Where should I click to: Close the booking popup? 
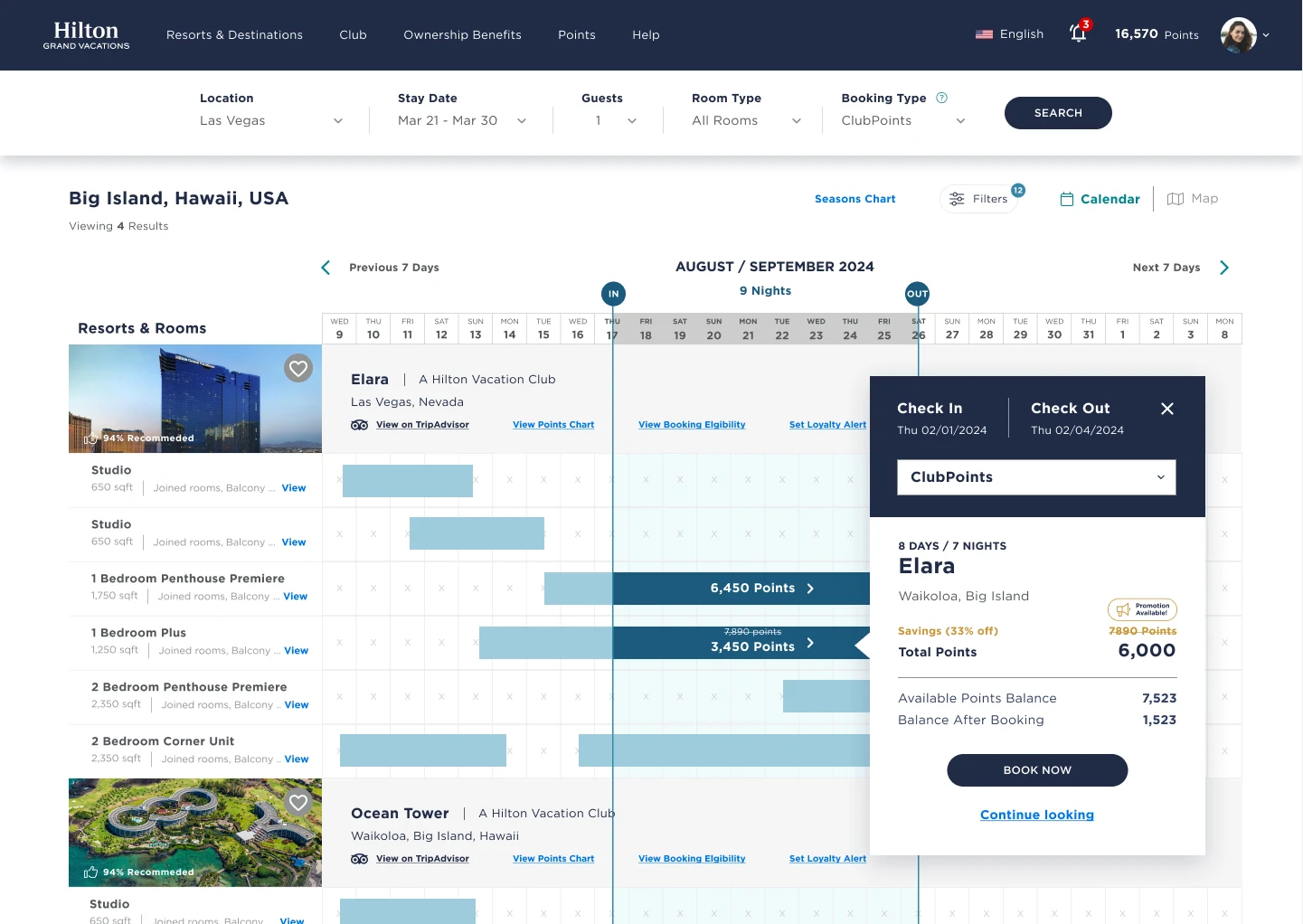click(1167, 409)
